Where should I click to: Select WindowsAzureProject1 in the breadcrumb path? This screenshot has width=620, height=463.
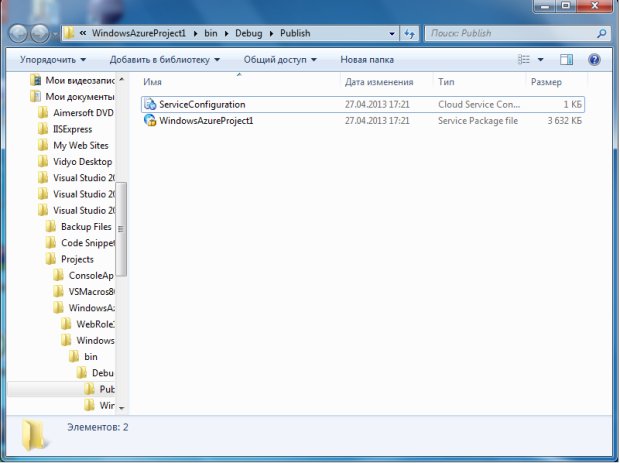click(x=139, y=33)
